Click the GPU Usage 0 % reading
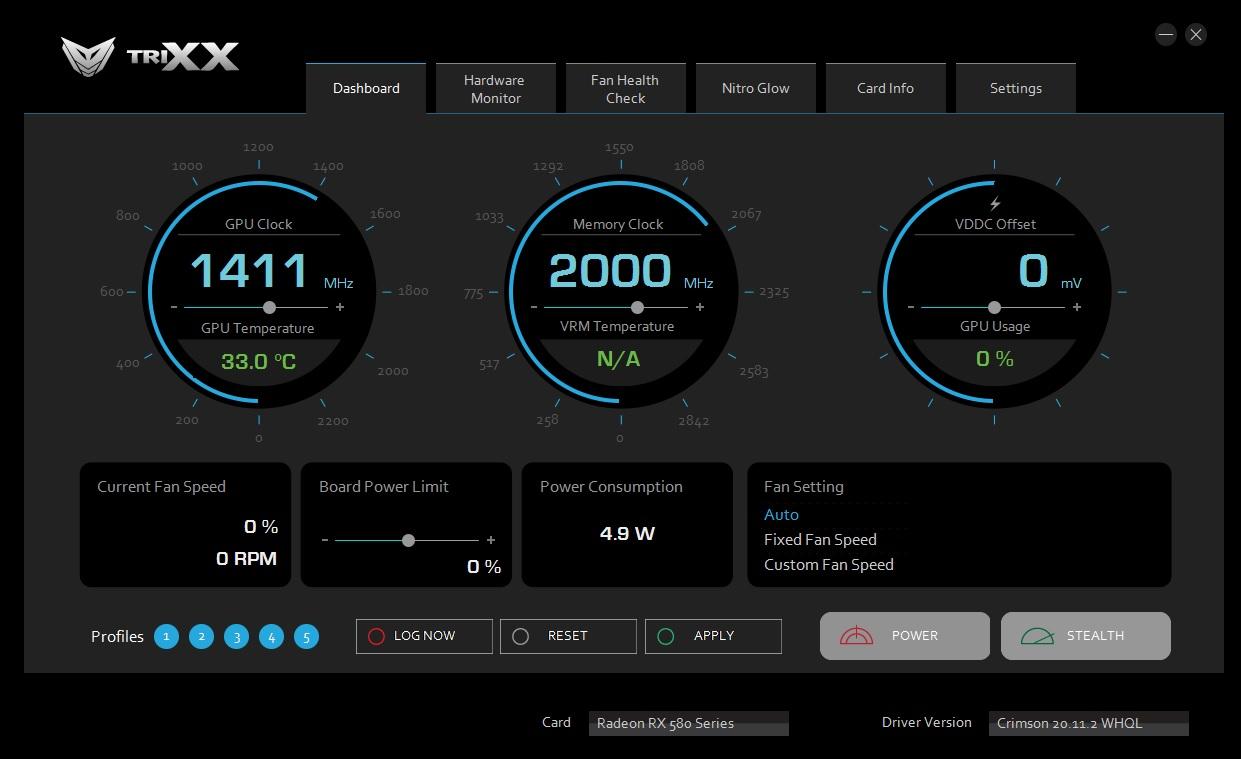Screen dimensions: 1241x759 click(995, 359)
